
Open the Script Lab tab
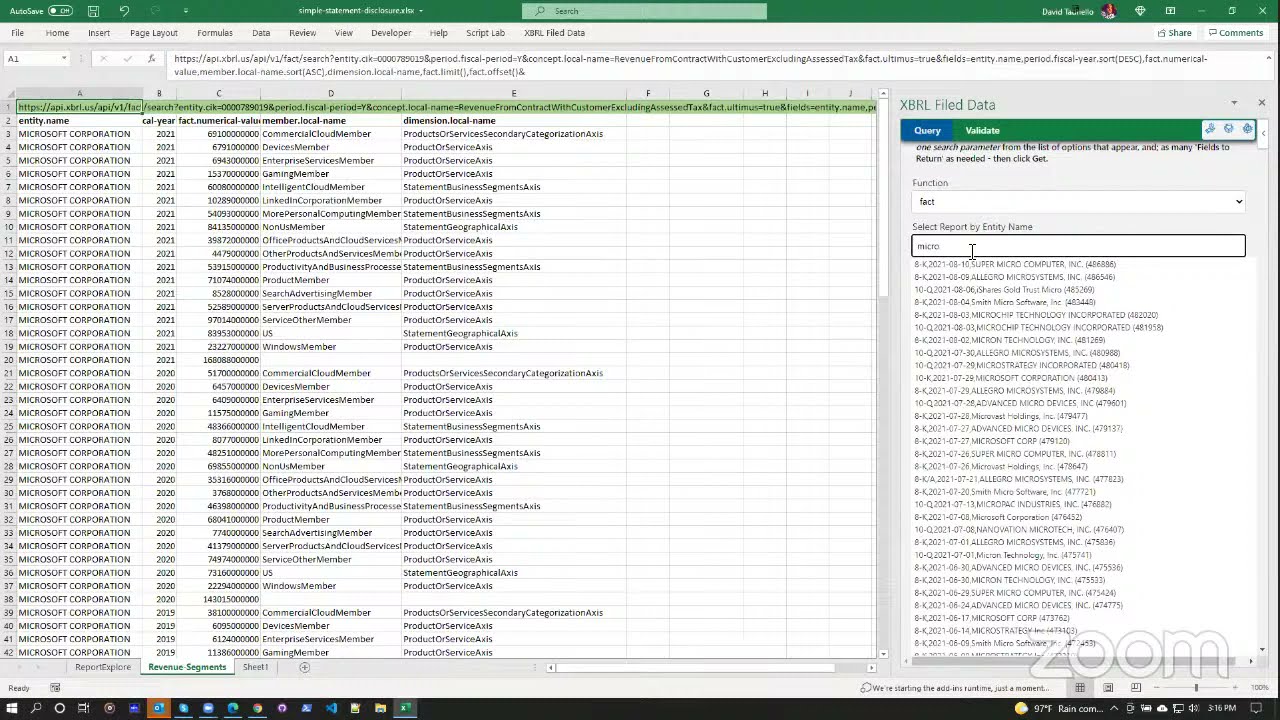pos(485,33)
